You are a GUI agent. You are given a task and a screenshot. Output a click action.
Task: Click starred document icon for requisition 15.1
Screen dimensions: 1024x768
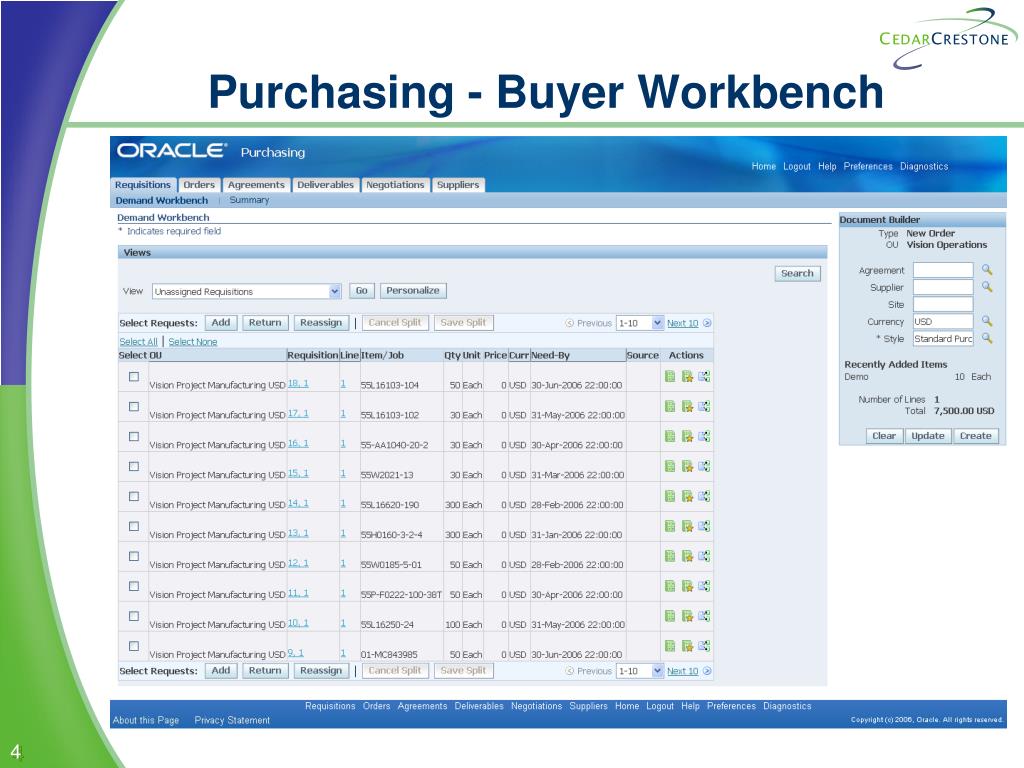click(687, 466)
